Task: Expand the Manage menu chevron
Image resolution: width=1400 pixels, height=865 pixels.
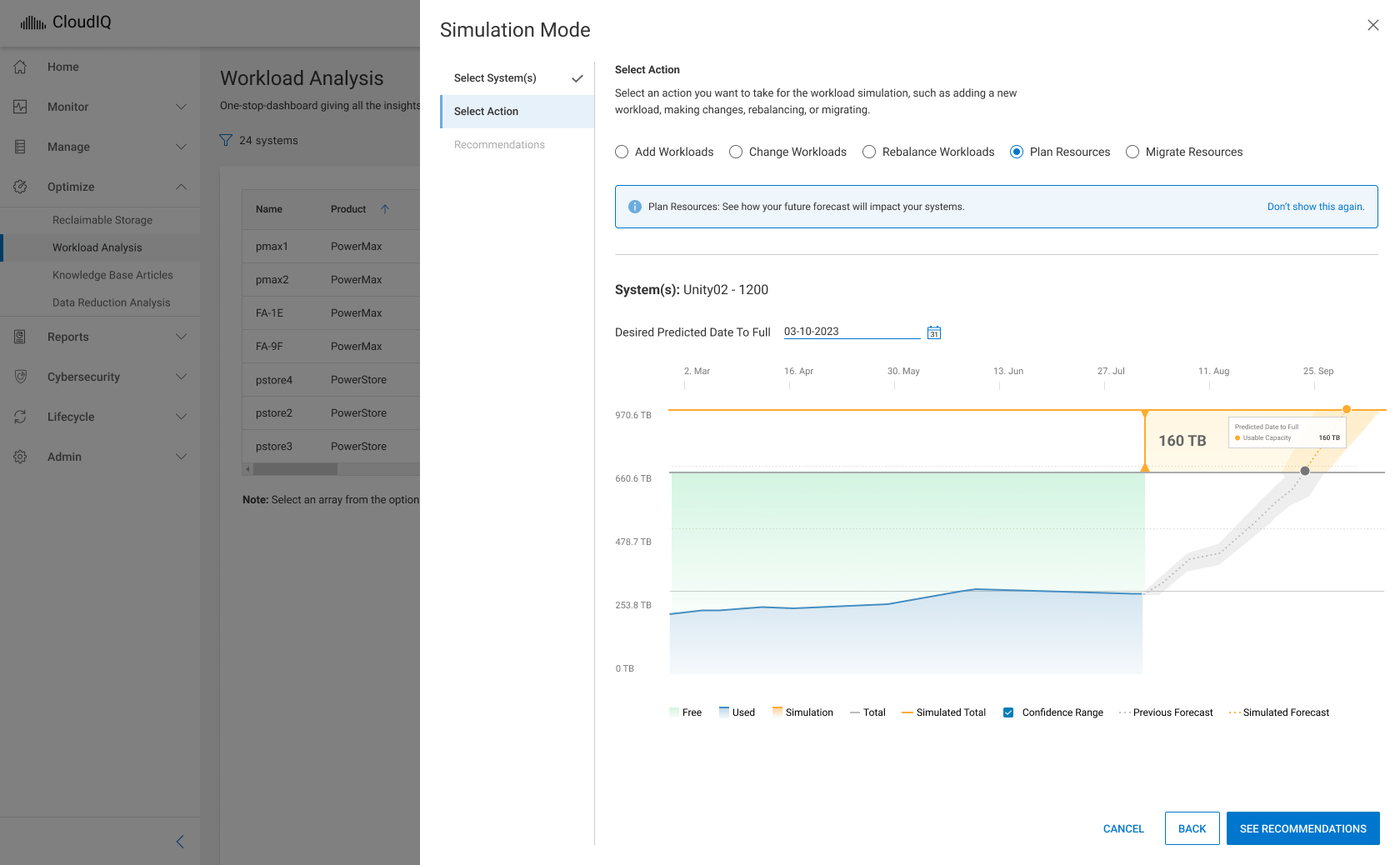Action: point(181,147)
